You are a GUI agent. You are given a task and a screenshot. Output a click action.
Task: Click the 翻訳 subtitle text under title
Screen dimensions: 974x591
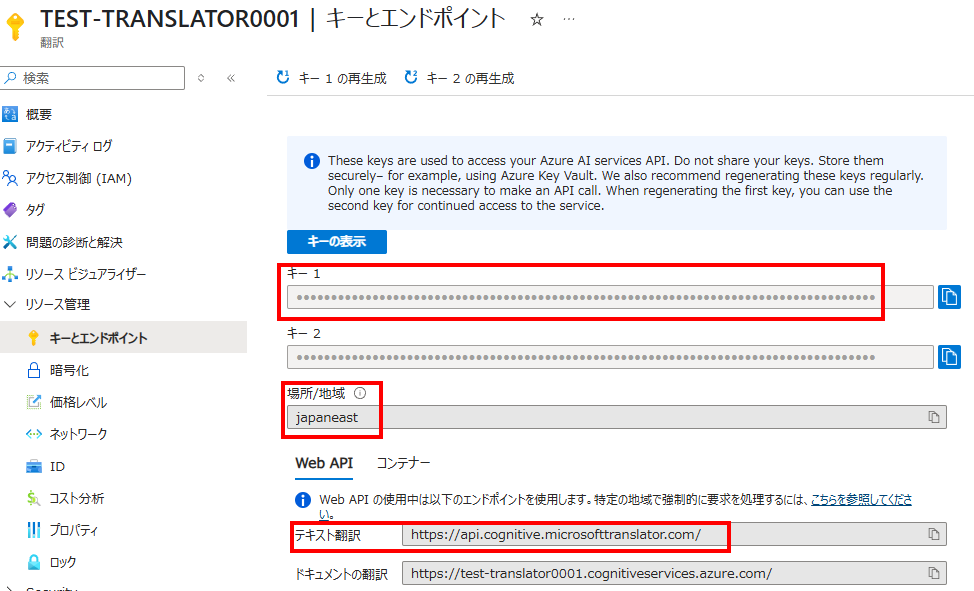tap(52, 42)
